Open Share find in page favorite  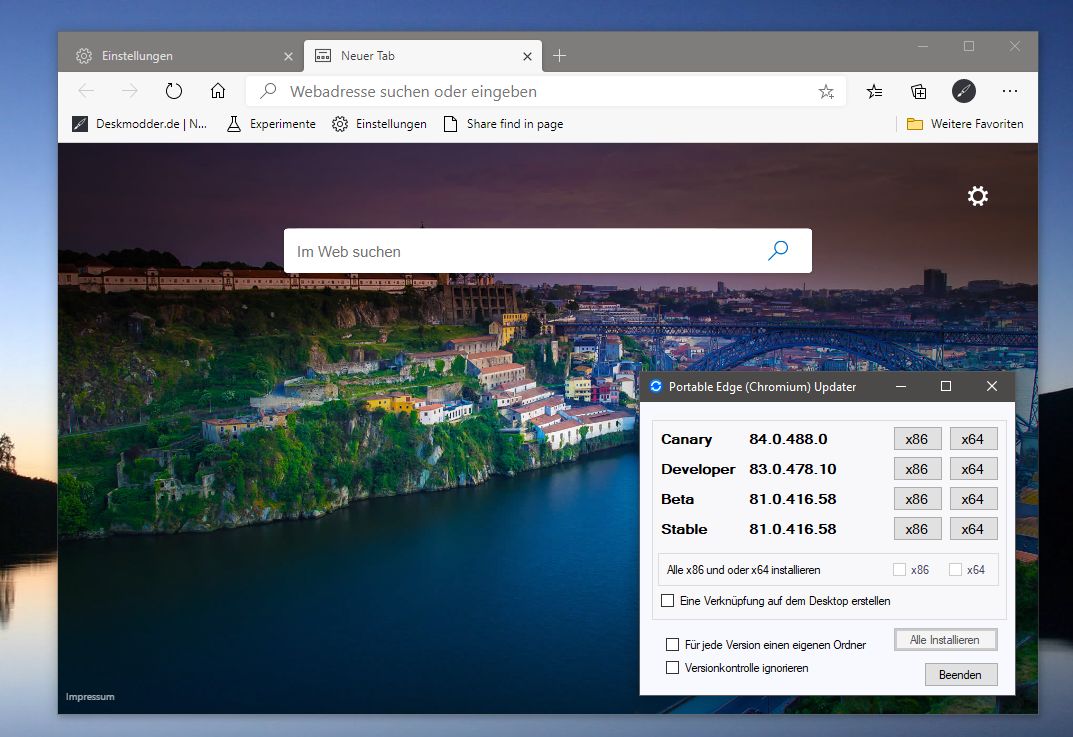pyautogui.click(x=504, y=124)
